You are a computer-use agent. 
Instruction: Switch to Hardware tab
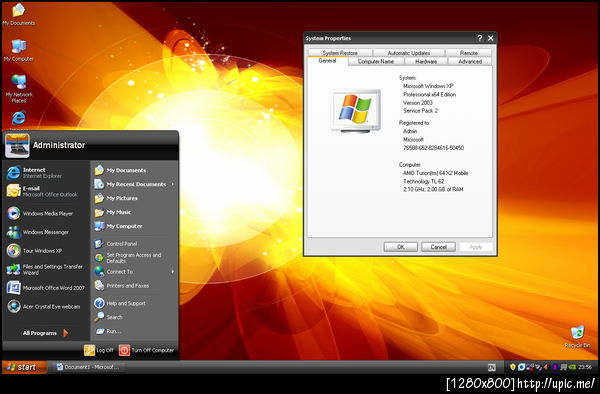pyautogui.click(x=426, y=61)
